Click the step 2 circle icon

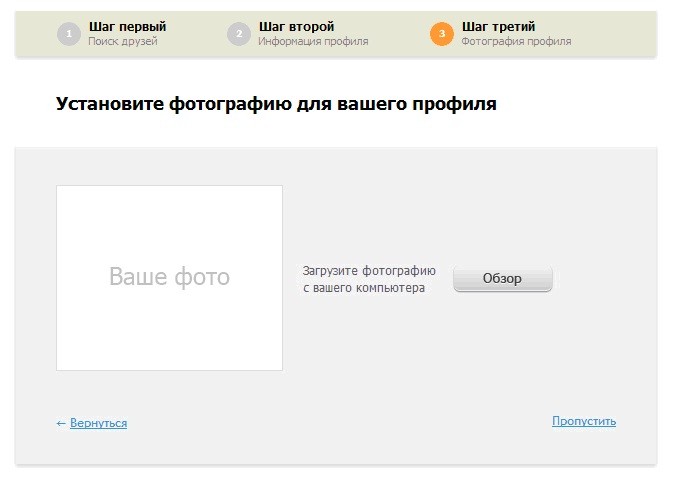click(239, 34)
